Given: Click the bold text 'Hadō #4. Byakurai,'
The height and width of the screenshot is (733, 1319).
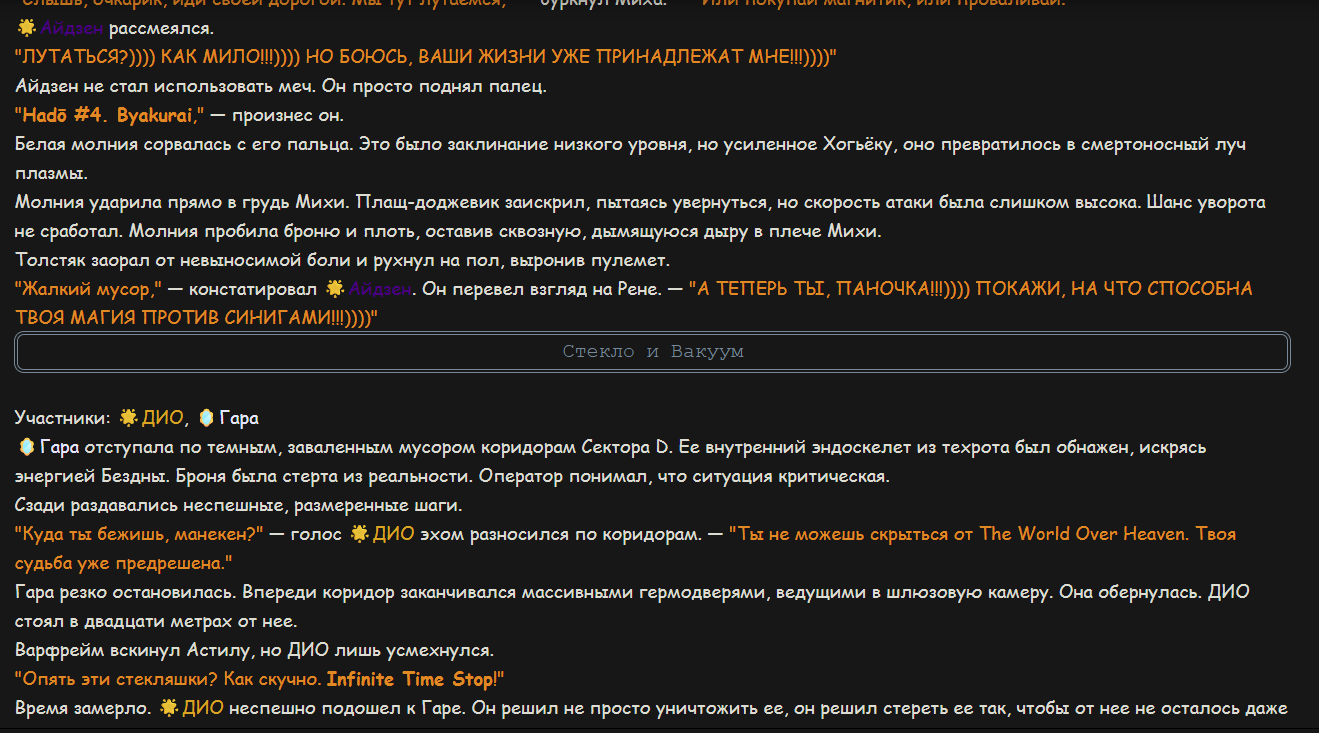Looking at the screenshot, I should (x=111, y=115).
